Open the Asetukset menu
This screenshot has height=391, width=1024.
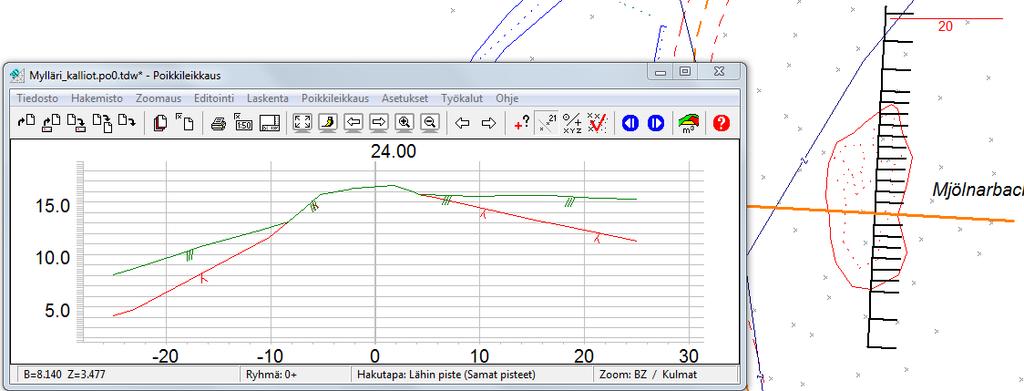(405, 99)
